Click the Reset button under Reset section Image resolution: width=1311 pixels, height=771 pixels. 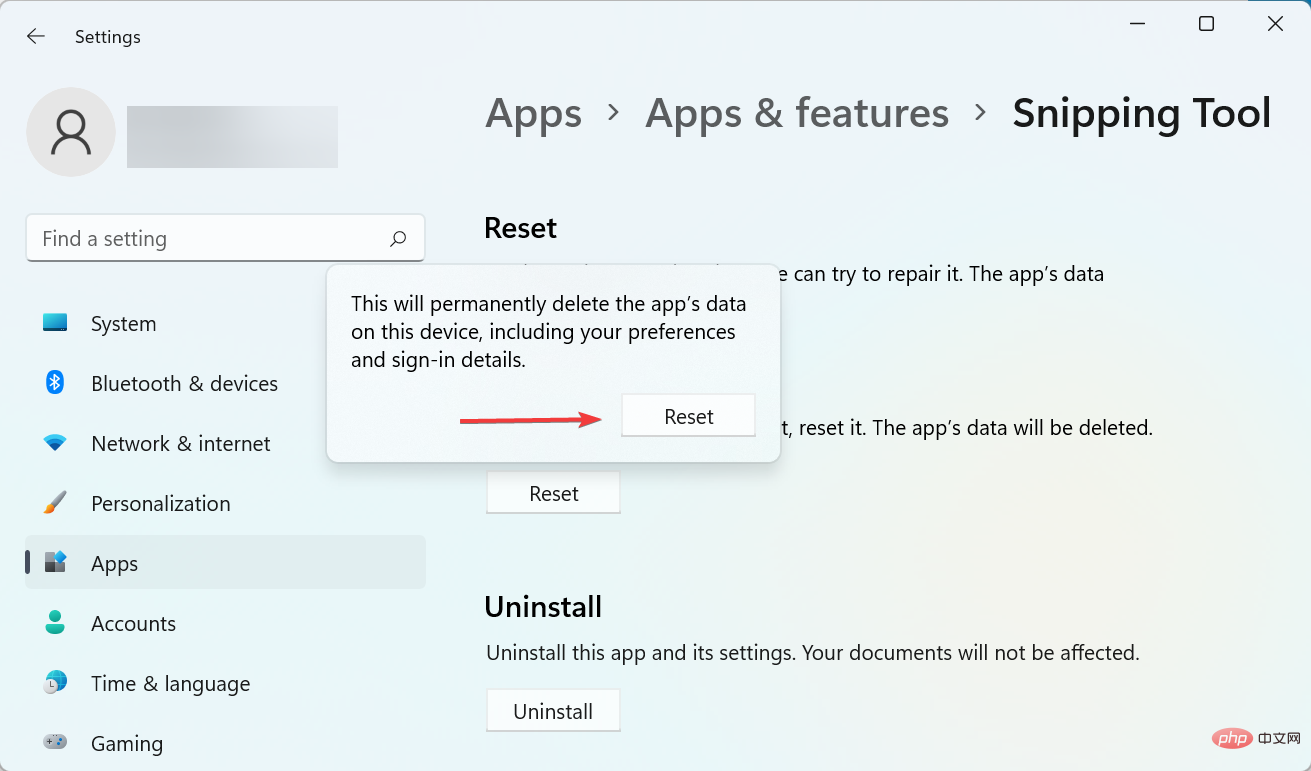pyautogui.click(x=553, y=493)
